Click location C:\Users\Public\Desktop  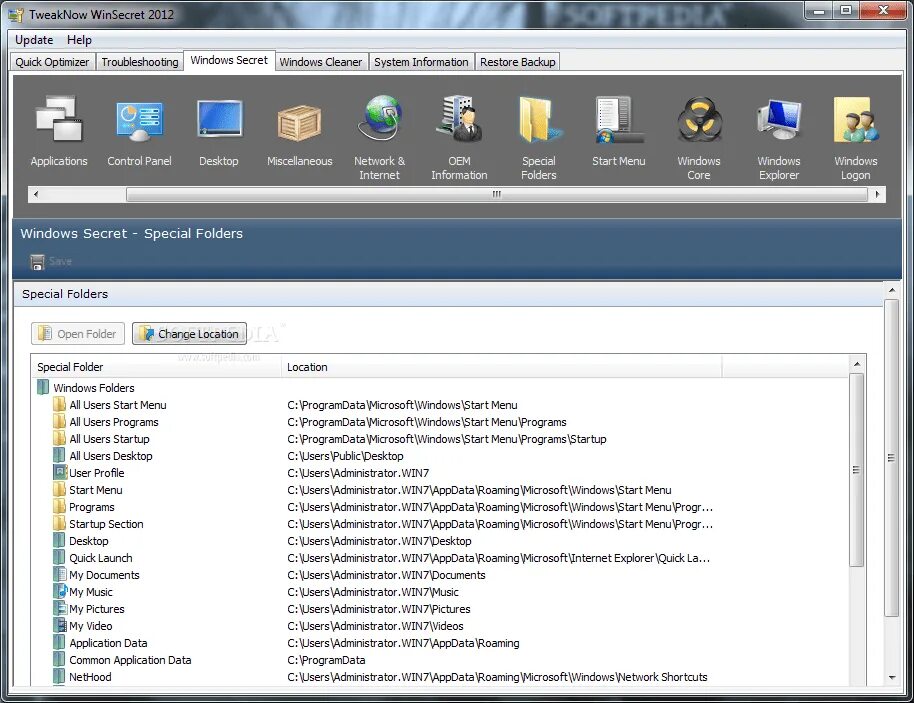coord(345,456)
